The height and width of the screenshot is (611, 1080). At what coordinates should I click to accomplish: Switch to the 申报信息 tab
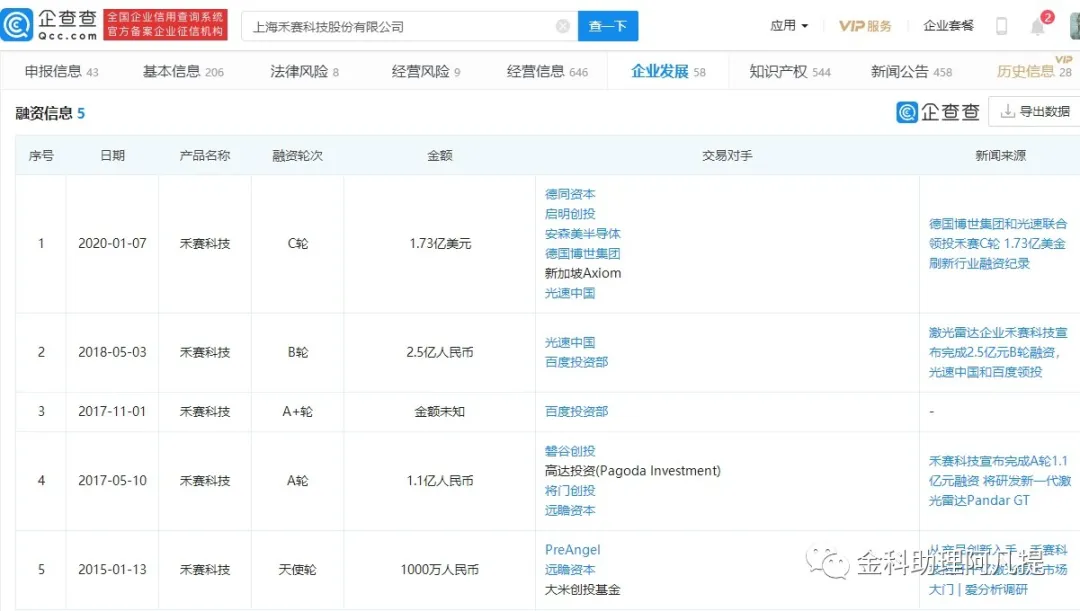(61, 71)
